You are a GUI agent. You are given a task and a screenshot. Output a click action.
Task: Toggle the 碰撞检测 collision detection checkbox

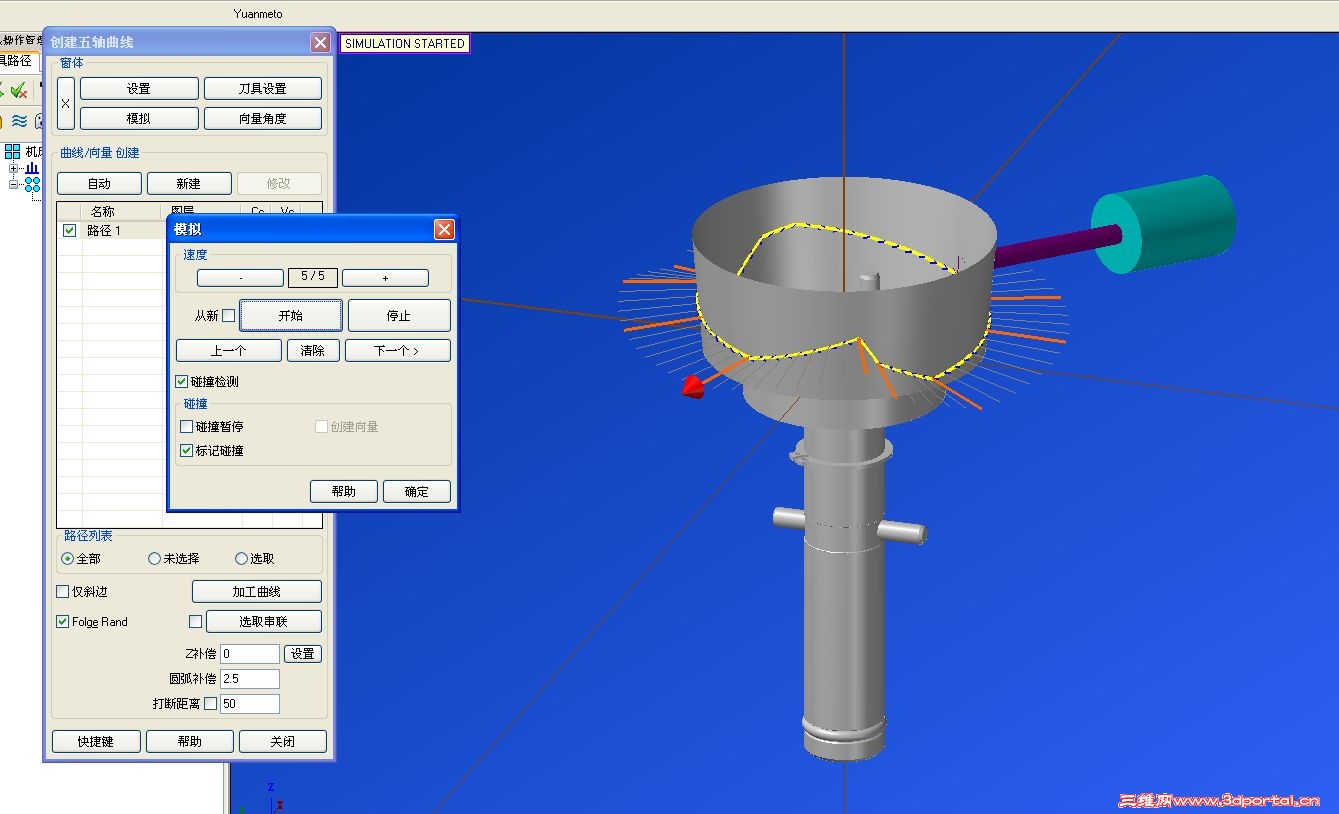coord(182,382)
